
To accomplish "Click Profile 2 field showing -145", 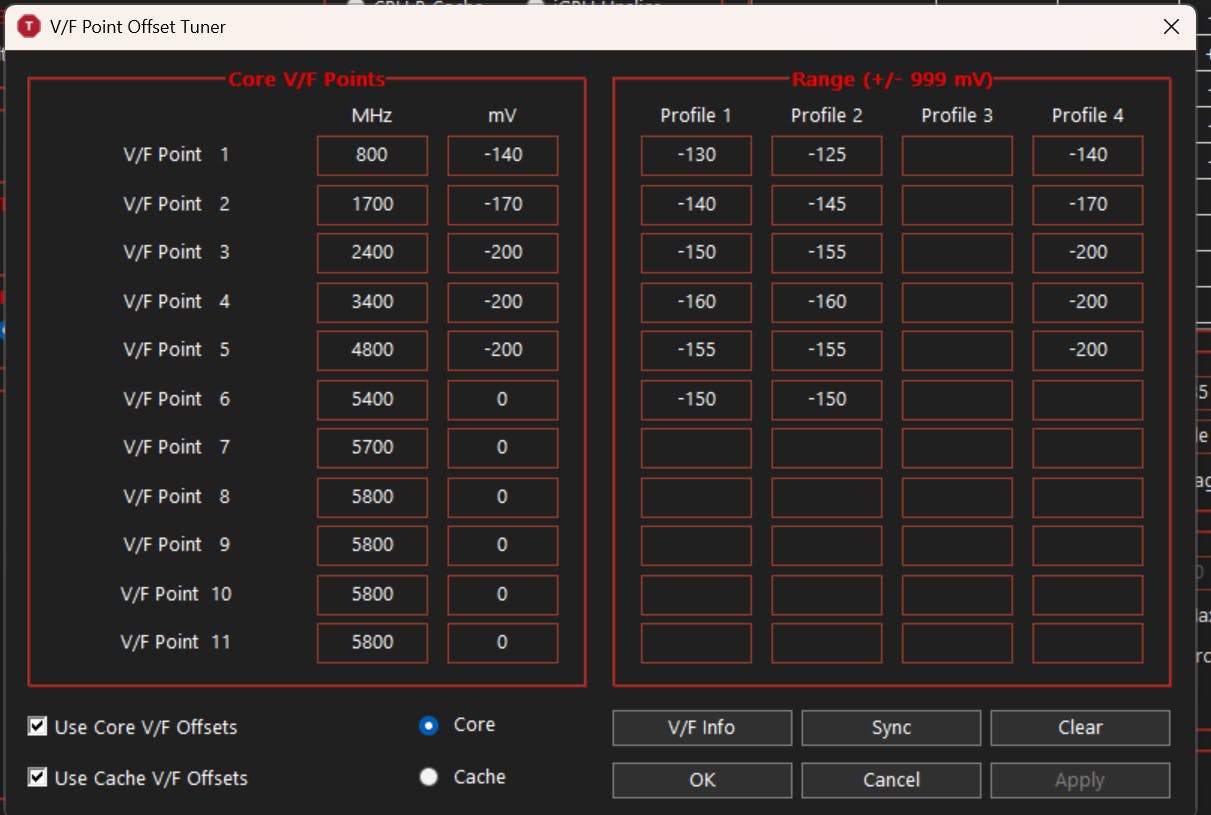I will [x=826, y=204].
